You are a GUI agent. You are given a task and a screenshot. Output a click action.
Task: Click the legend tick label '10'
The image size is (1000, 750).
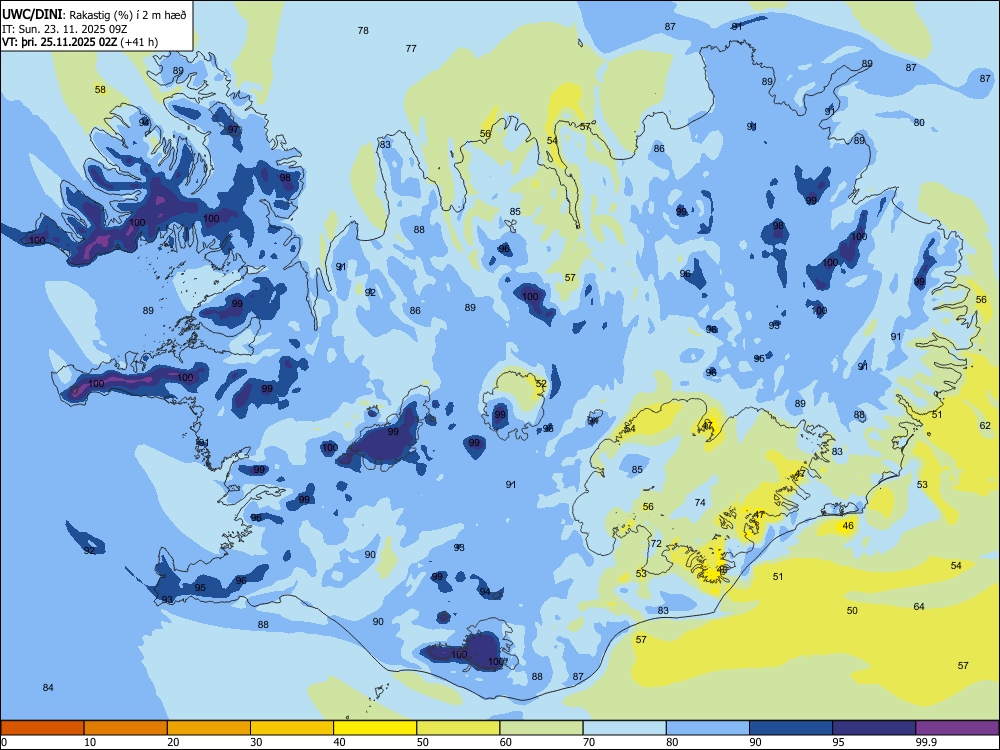click(90, 742)
